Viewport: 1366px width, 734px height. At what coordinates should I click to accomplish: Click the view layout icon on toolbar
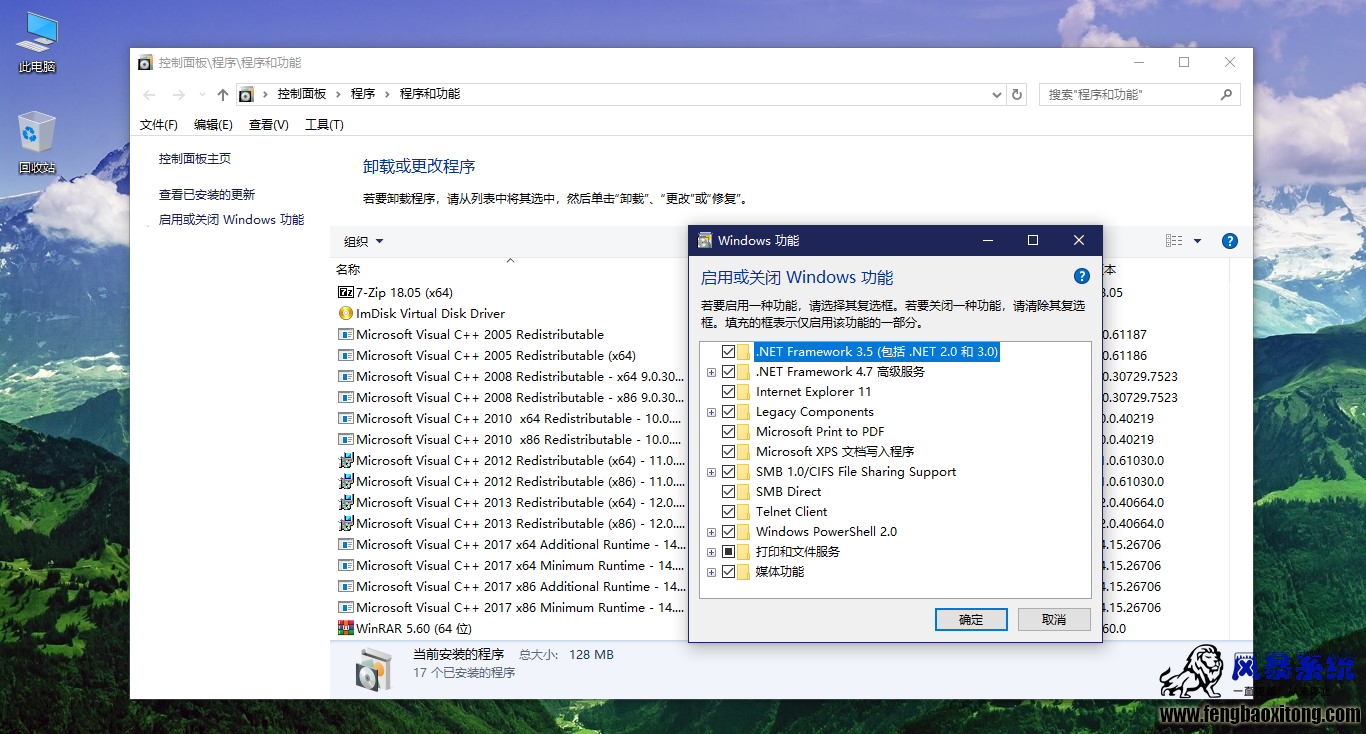[1174, 241]
